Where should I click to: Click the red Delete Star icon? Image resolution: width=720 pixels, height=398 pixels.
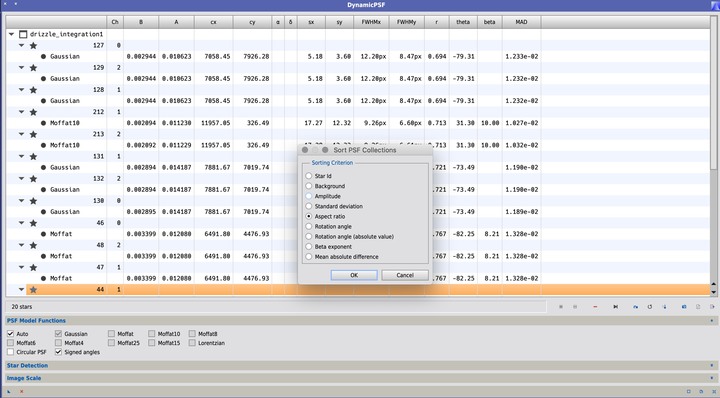tap(595, 307)
